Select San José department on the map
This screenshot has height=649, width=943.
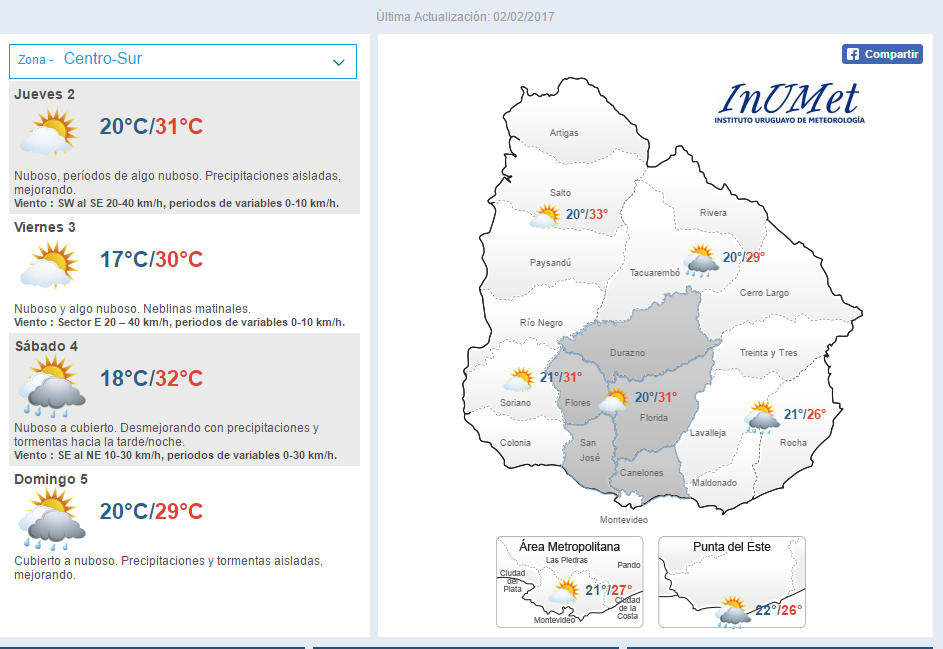[589, 451]
